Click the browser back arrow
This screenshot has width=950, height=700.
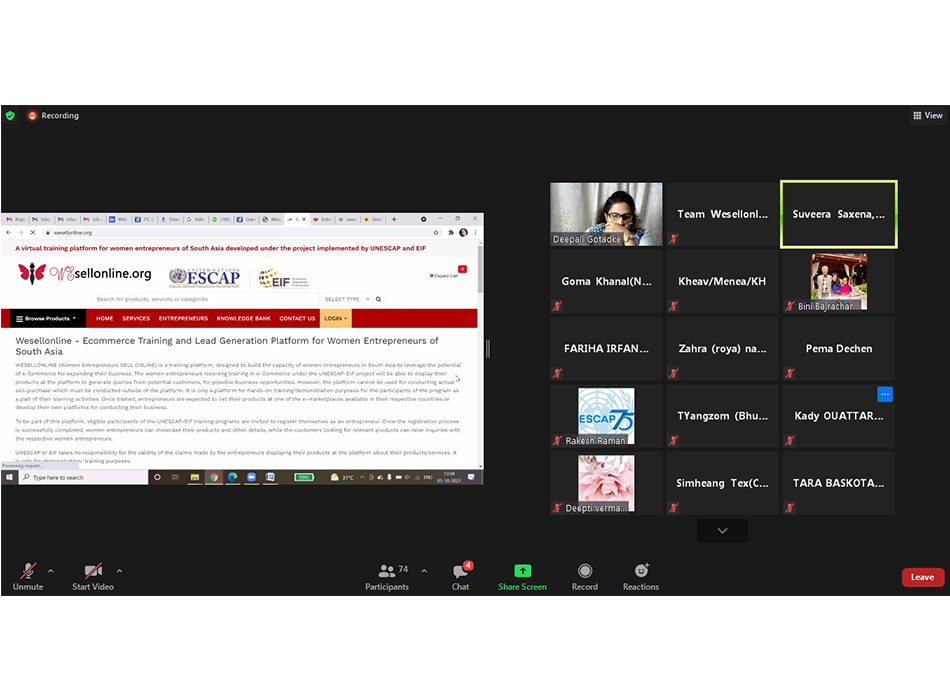(x=8, y=232)
